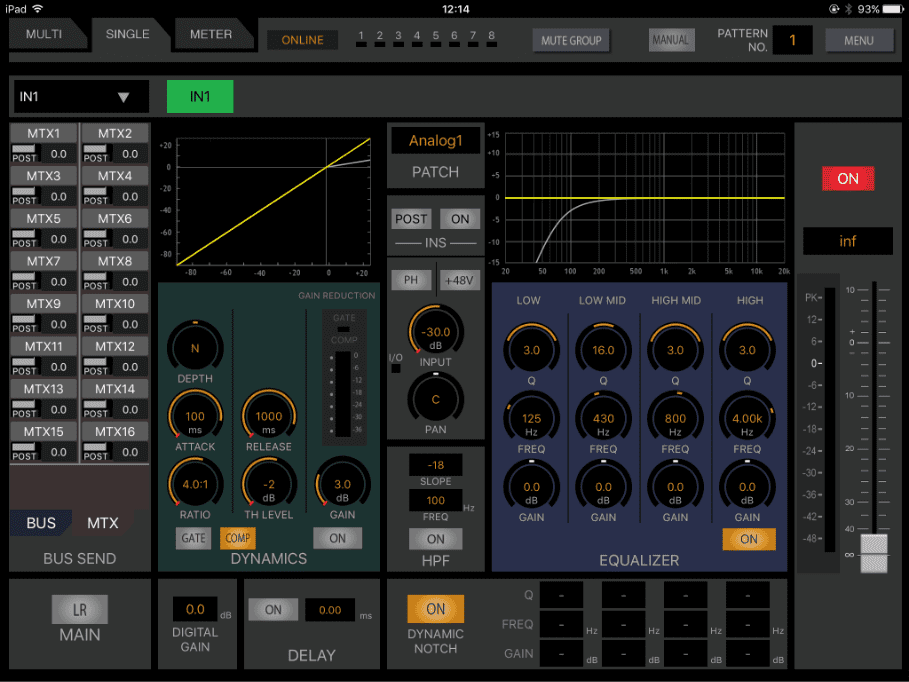
Task: Open the PATTERN NO. value selector
Action: tap(792, 40)
